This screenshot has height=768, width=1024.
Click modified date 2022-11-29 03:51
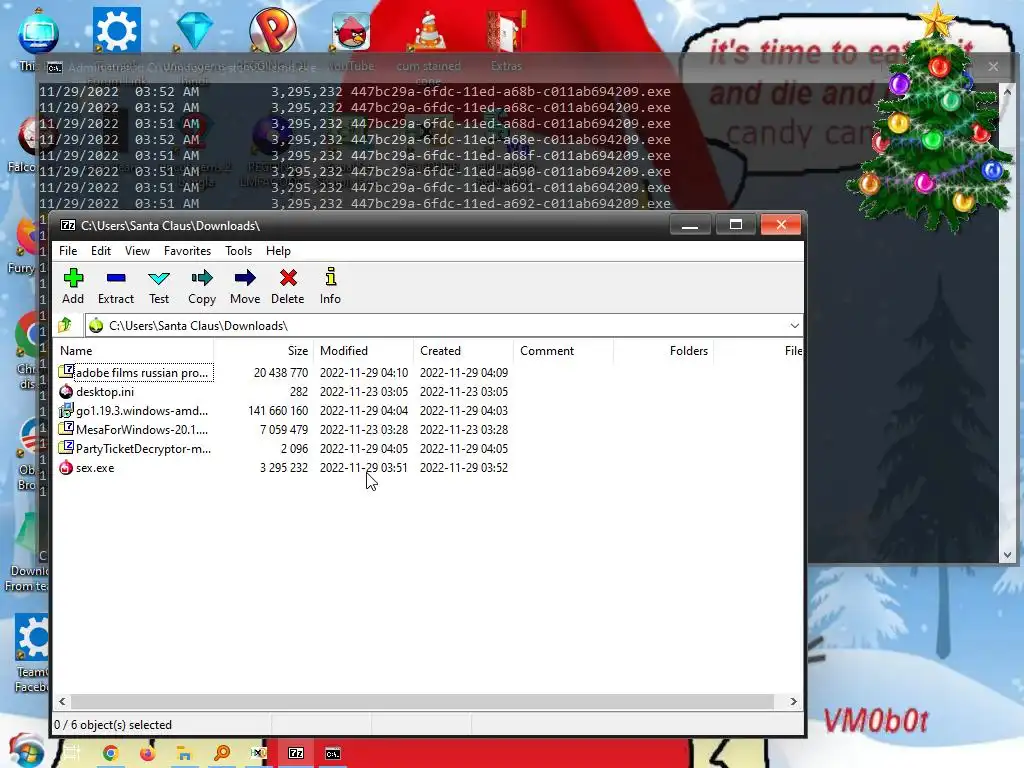(x=364, y=468)
